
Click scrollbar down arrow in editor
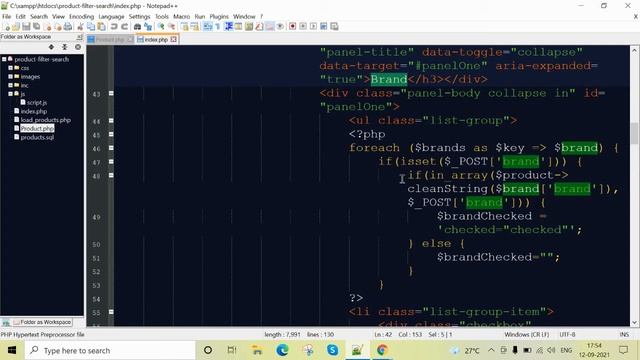tap(634, 322)
